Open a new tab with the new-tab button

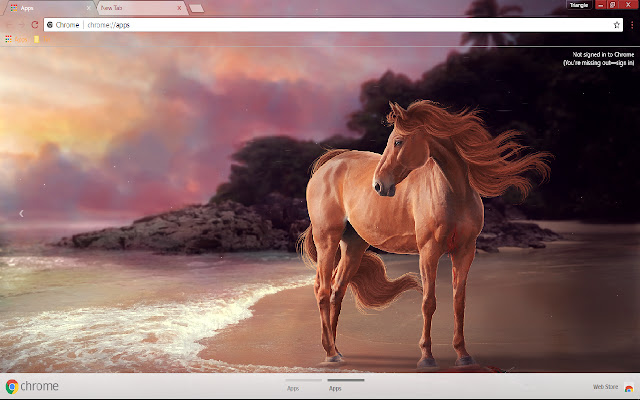click(x=197, y=8)
